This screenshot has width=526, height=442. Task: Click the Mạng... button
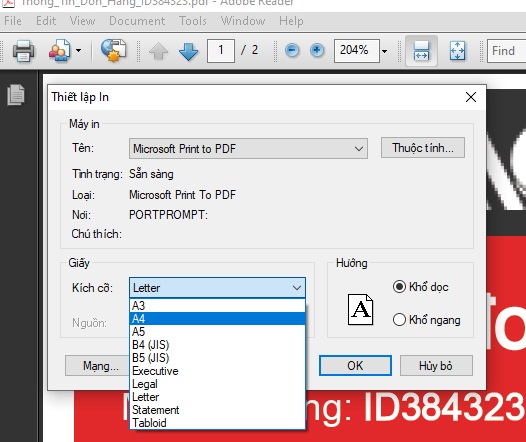[x=97, y=366]
